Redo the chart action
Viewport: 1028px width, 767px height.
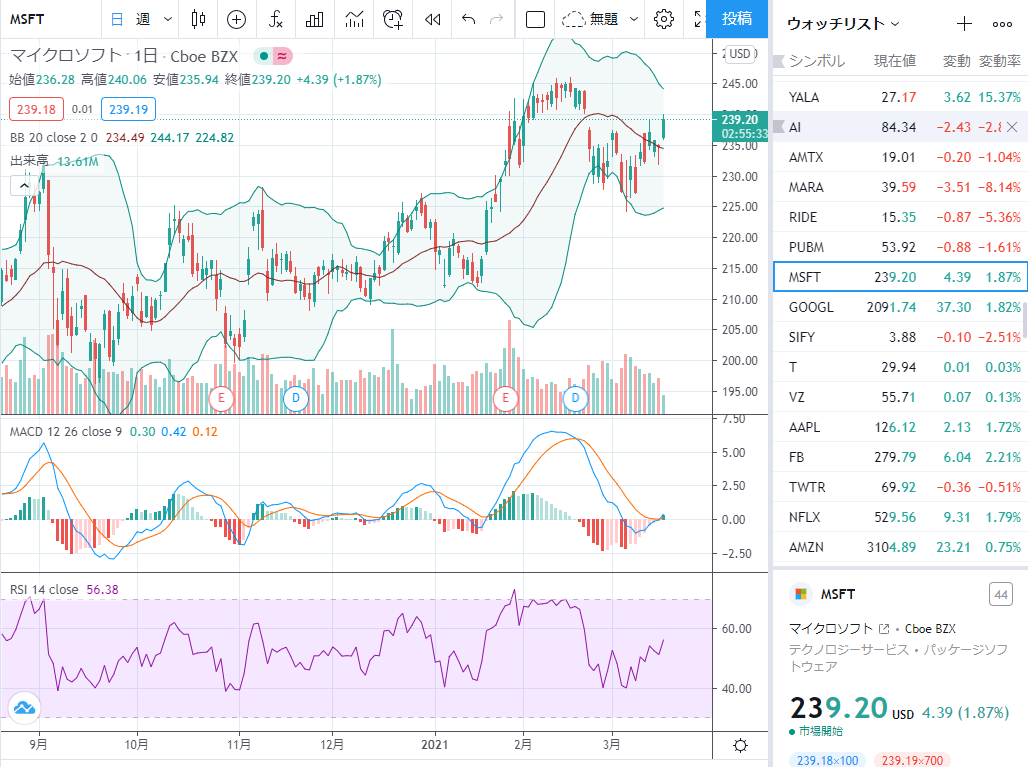tap(497, 20)
